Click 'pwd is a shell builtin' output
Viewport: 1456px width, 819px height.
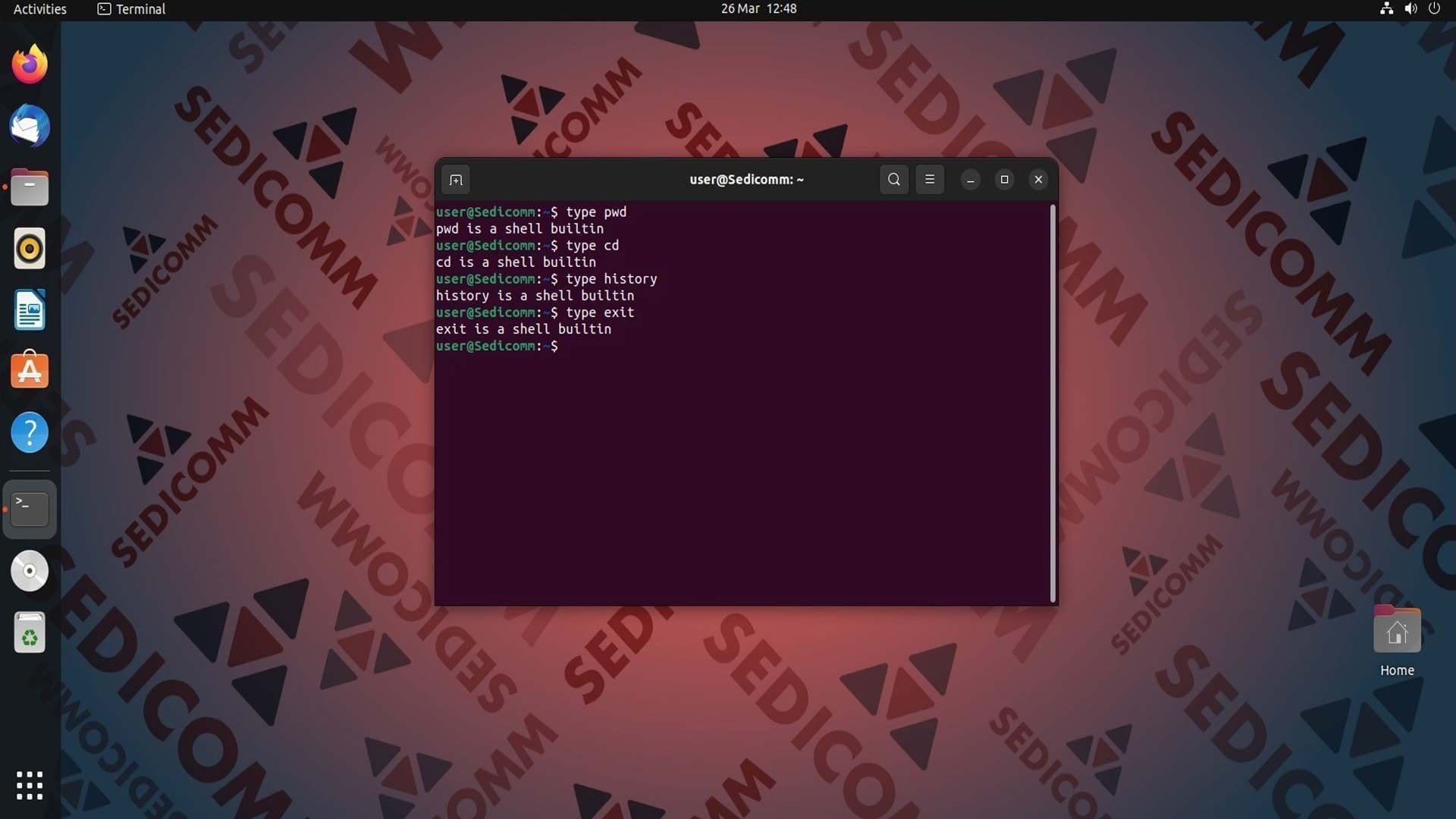pos(519,229)
